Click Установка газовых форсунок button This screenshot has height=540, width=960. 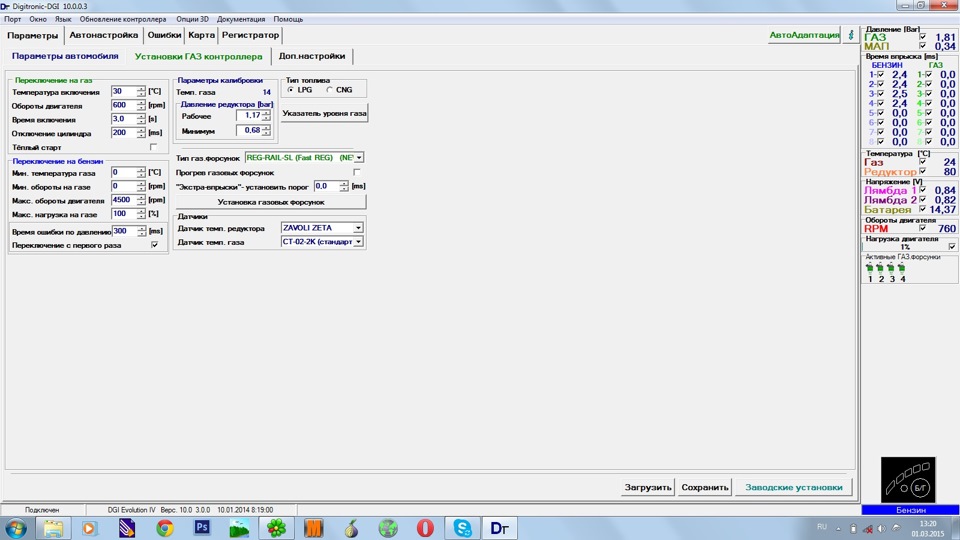pos(271,202)
